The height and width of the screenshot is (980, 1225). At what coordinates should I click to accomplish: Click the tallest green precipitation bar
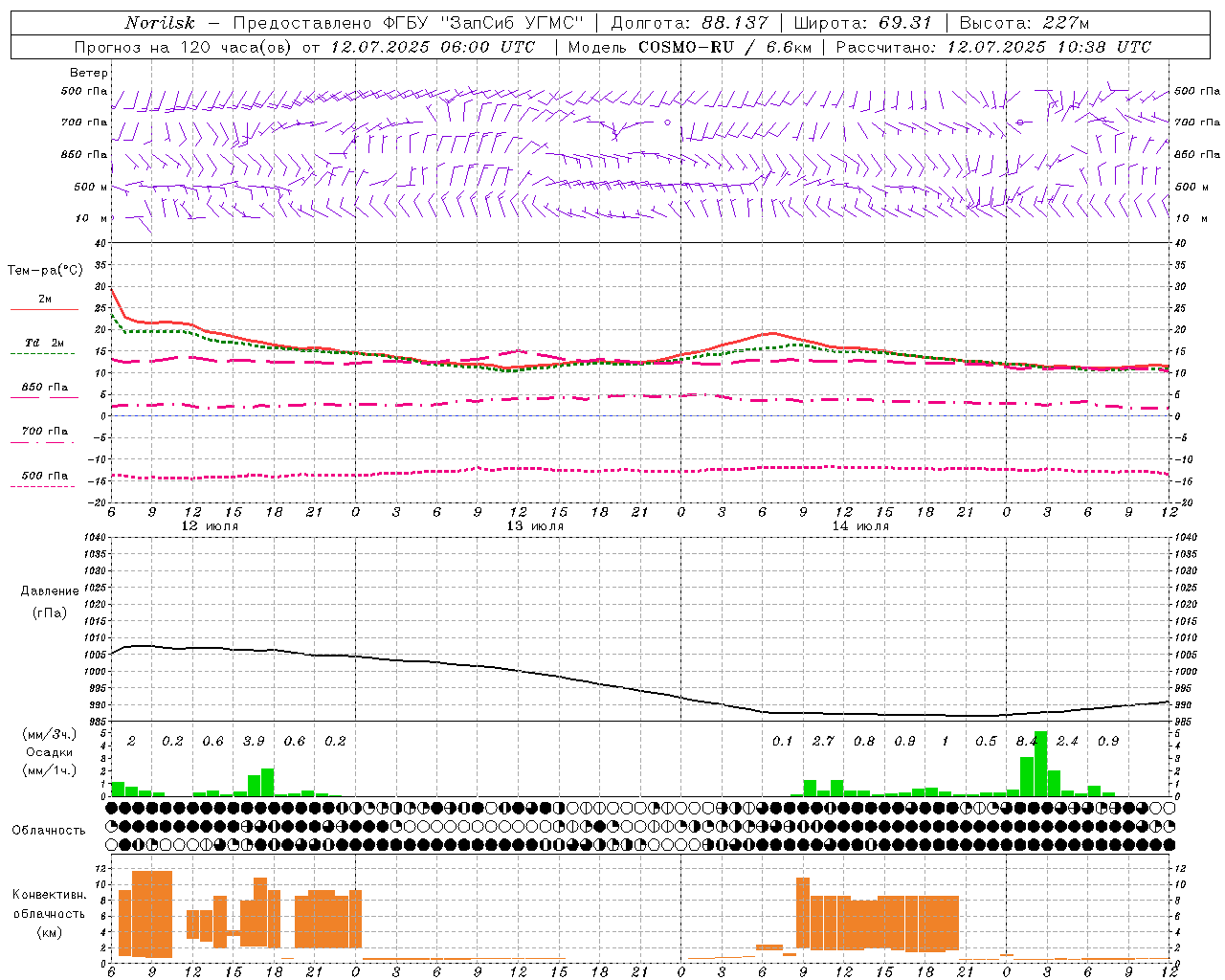[1040, 764]
